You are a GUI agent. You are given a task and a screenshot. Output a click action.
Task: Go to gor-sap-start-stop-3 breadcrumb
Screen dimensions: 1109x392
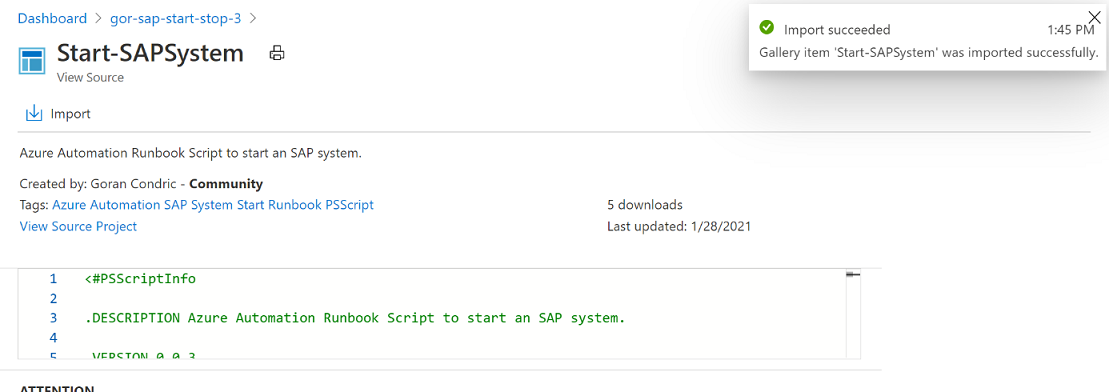pyautogui.click(x=175, y=18)
